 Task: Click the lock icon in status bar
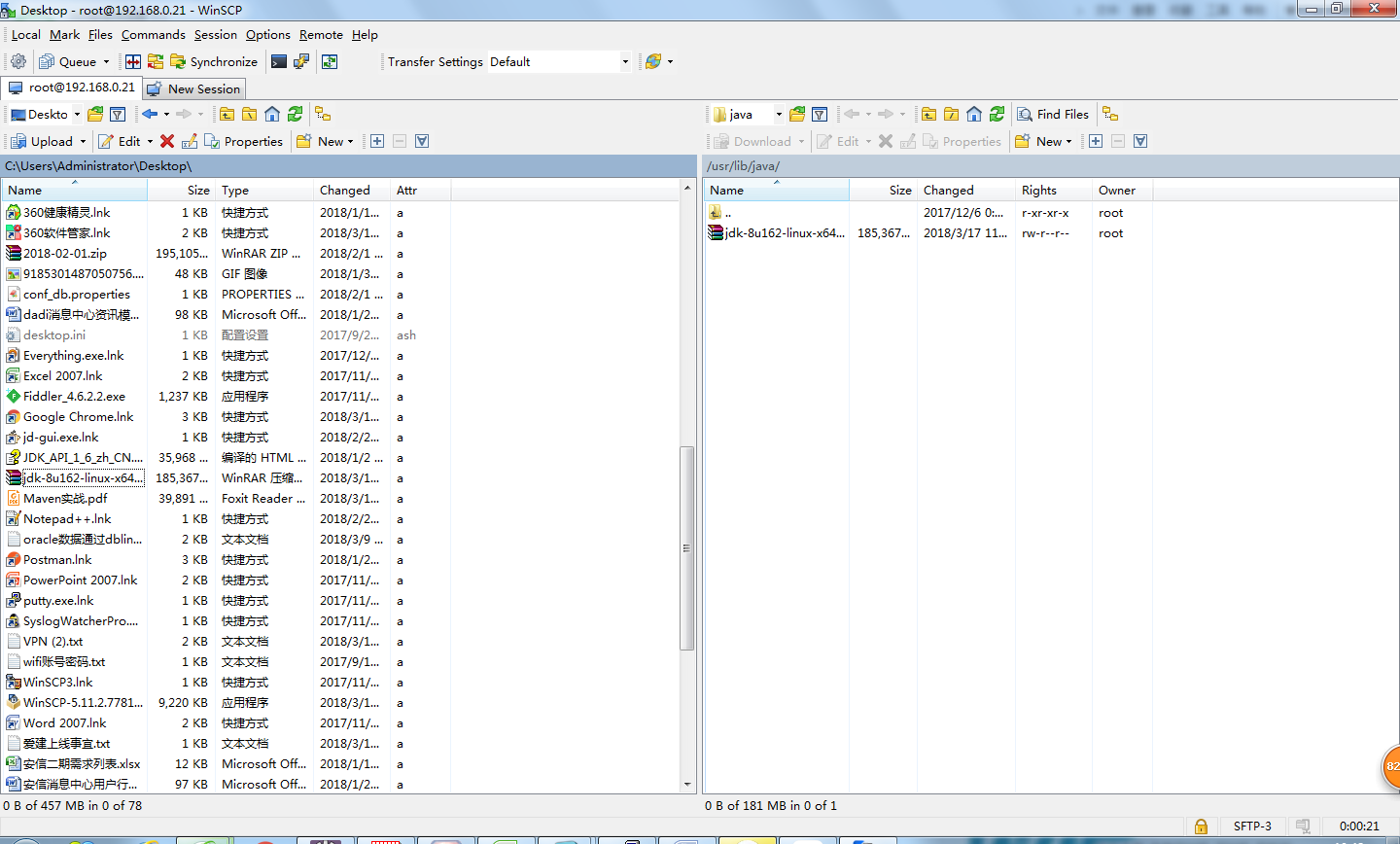click(x=1201, y=826)
